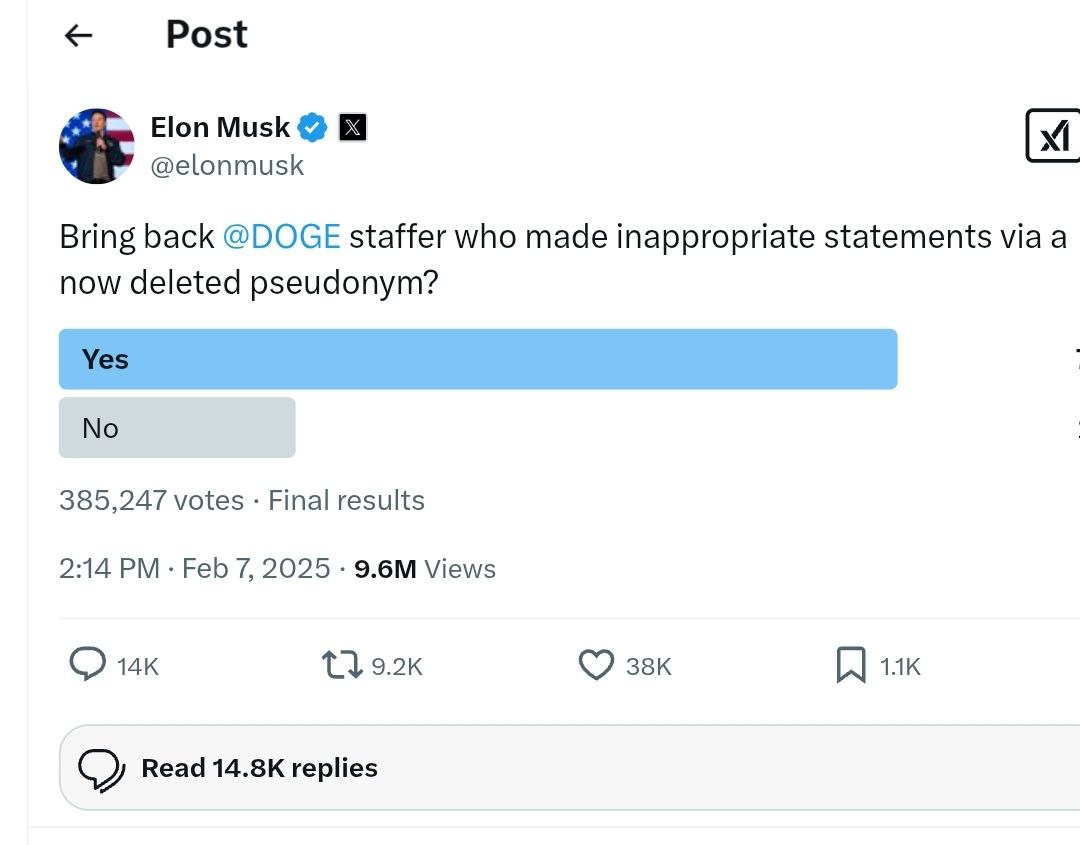Open the @elonmusk handle
This screenshot has width=1080, height=845.
227,165
